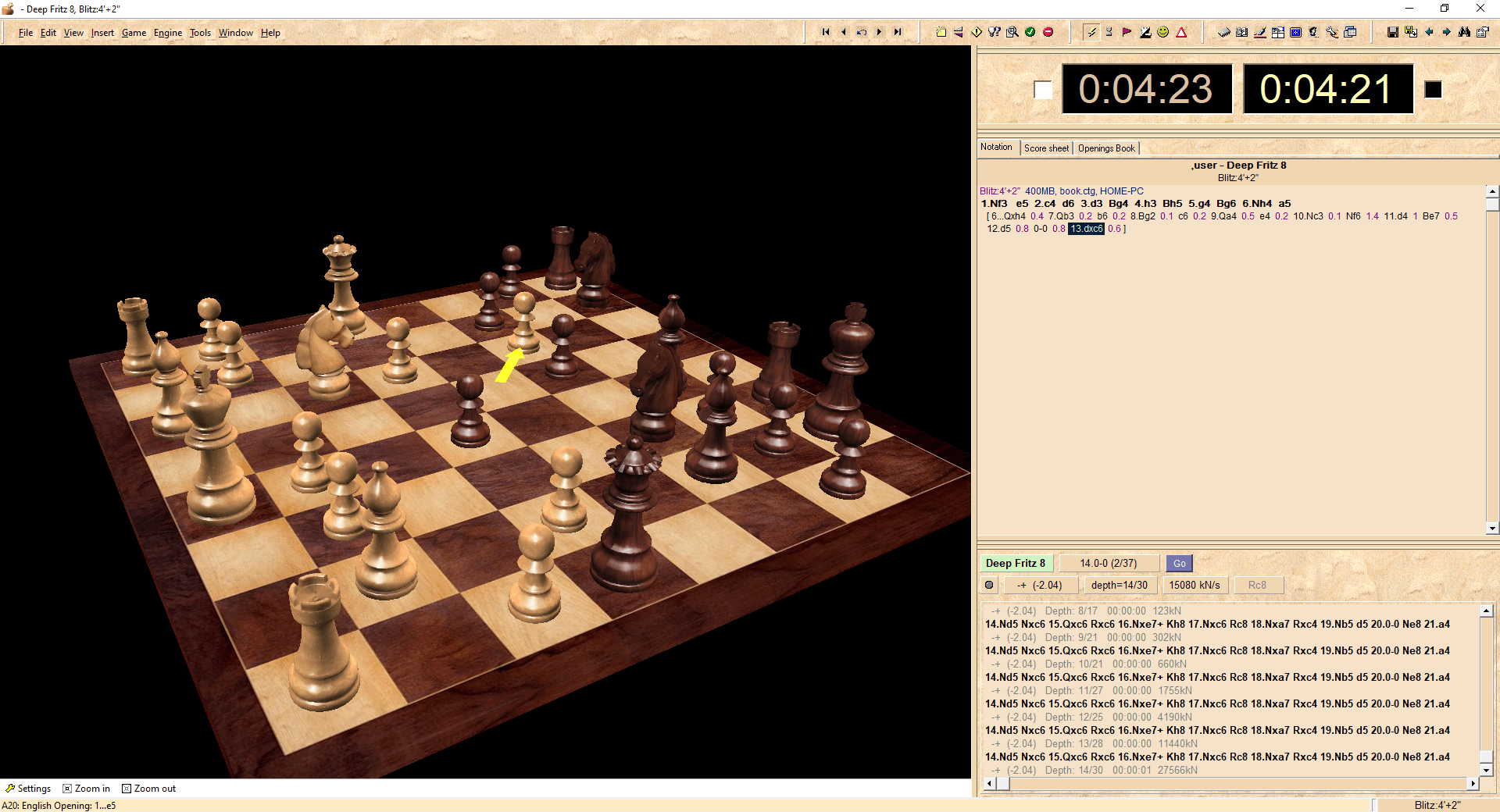Screen dimensions: 1500x812
Task: Open the Window menu
Action: (235, 33)
